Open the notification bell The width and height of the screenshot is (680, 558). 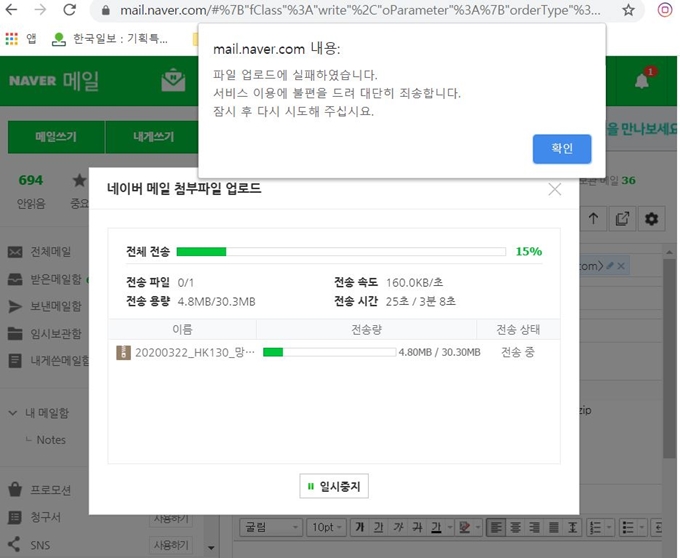642,81
